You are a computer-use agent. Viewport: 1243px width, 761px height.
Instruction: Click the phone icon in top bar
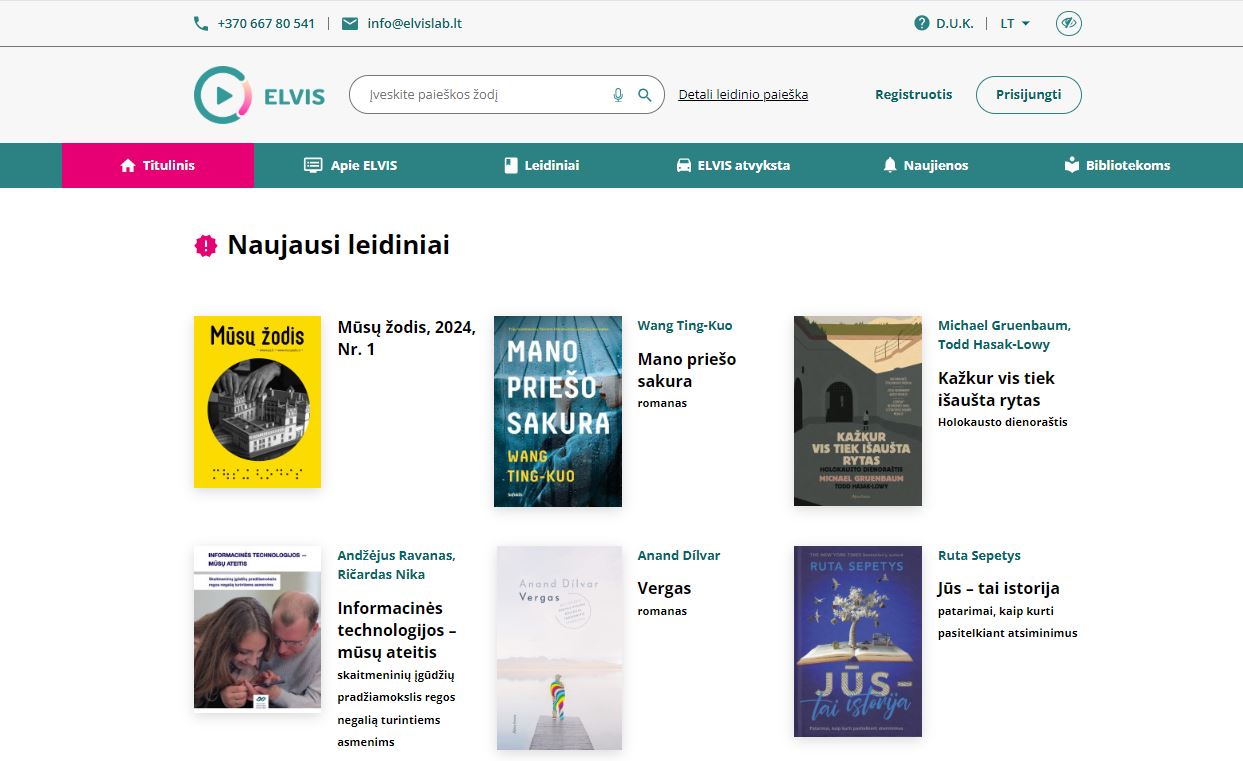[201, 23]
